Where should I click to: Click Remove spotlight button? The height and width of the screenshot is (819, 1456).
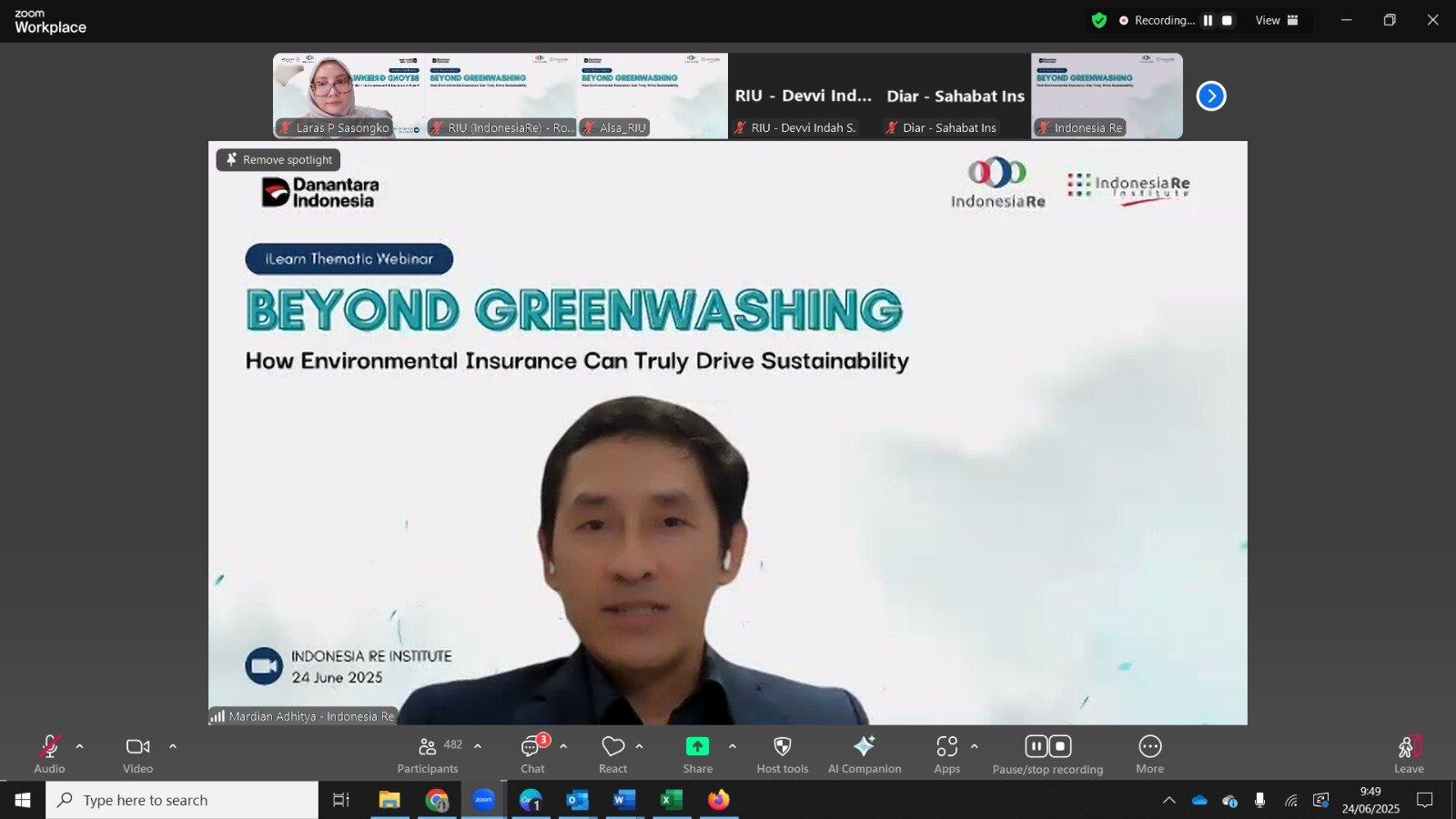[278, 159]
